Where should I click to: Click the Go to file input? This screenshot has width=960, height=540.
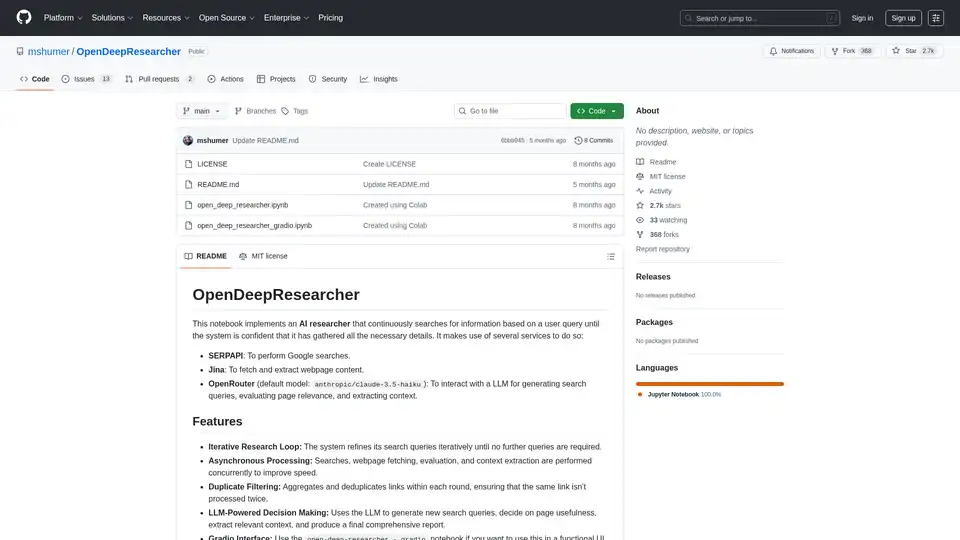(510, 111)
